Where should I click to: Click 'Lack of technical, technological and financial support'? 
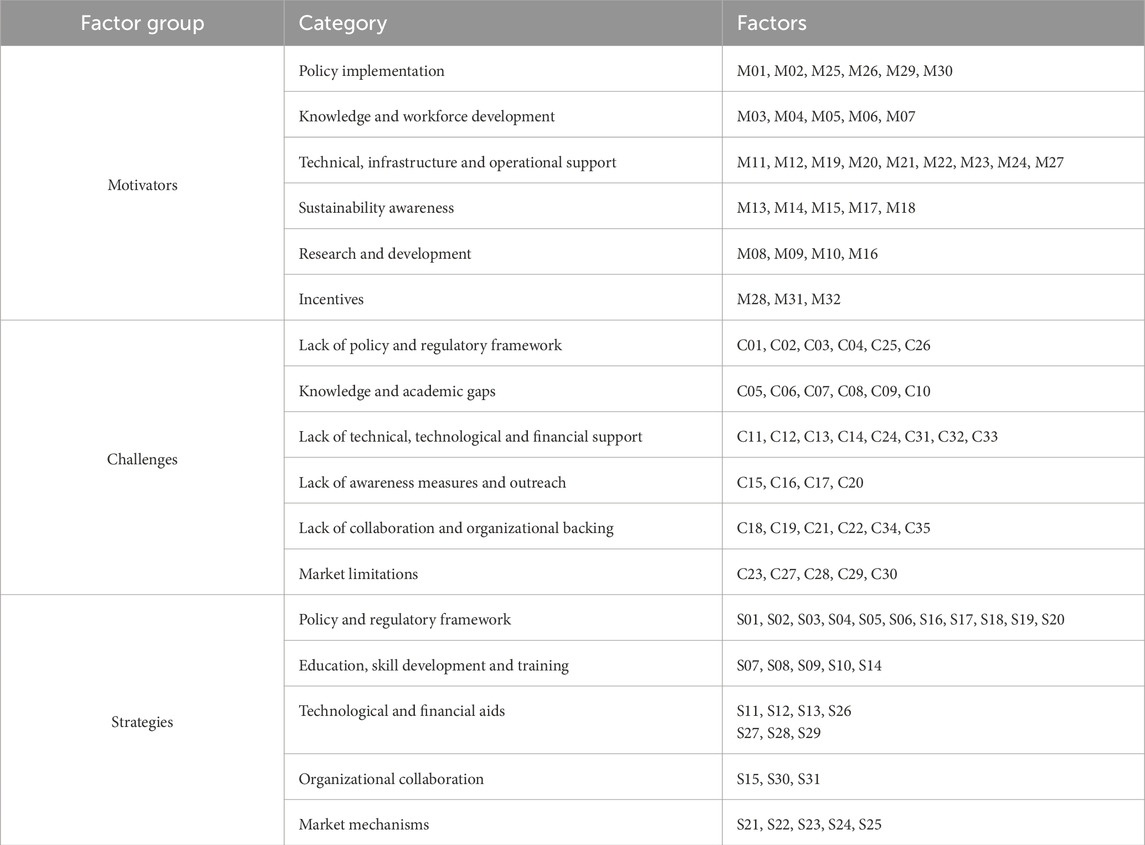click(470, 437)
